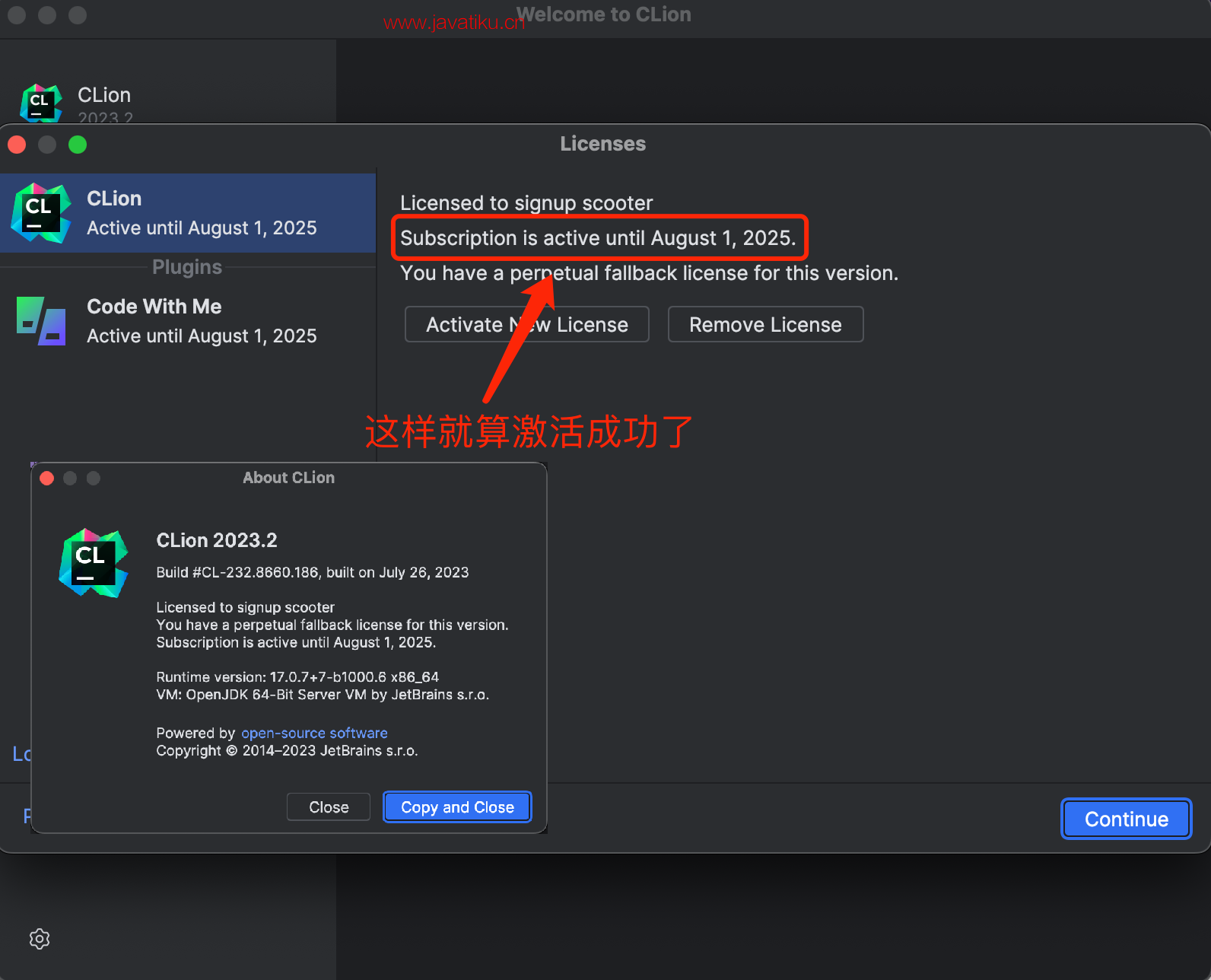The image size is (1211, 980).
Task: Close the Licenses window using red button
Action: (17, 145)
